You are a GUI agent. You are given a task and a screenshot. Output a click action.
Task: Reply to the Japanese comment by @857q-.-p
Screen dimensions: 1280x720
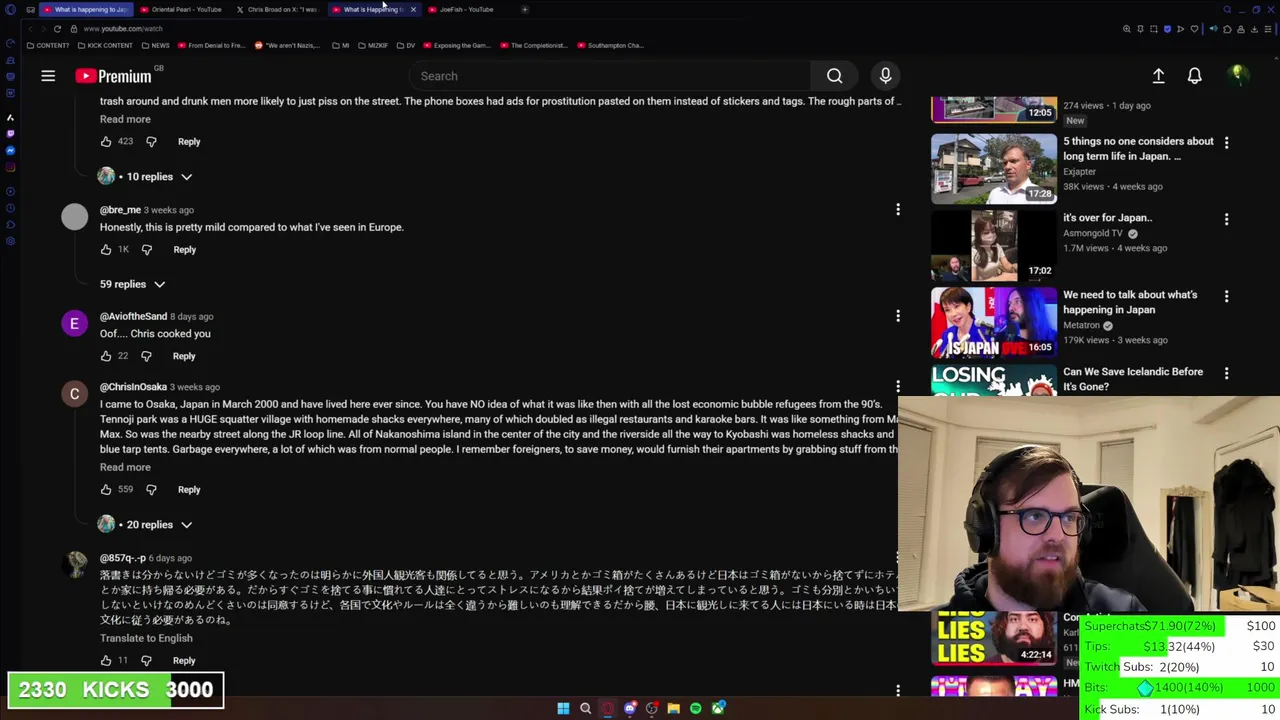(x=184, y=660)
